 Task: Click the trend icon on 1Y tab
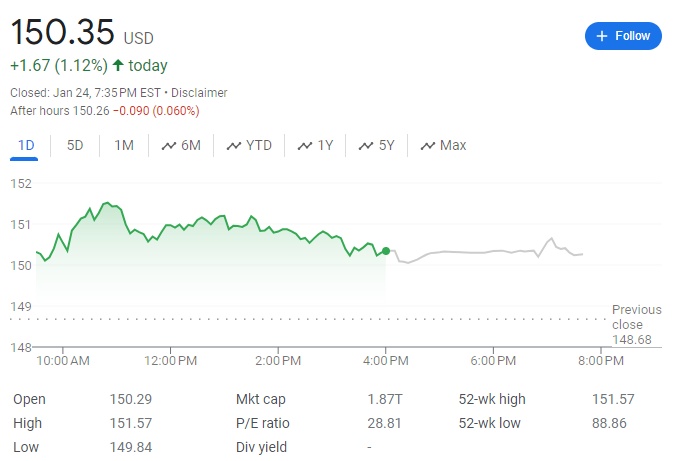tap(304, 146)
